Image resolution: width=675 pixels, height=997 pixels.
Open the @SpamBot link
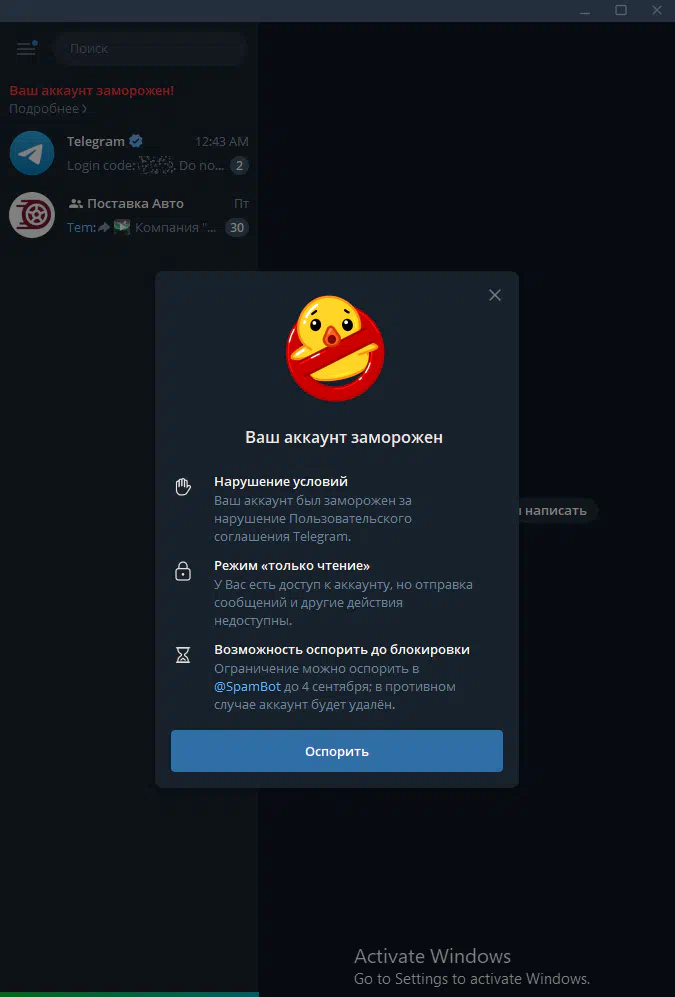point(247,687)
